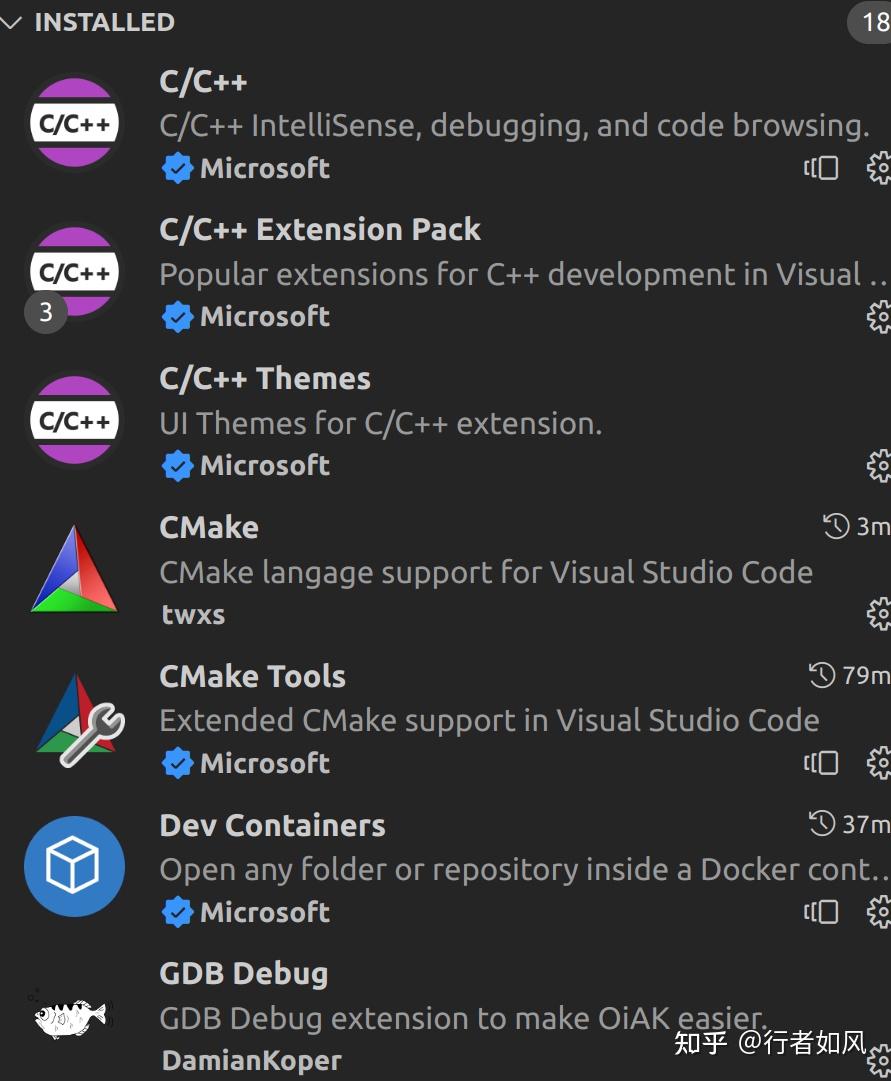Click the DamianKoper publisher name

click(x=251, y=1061)
